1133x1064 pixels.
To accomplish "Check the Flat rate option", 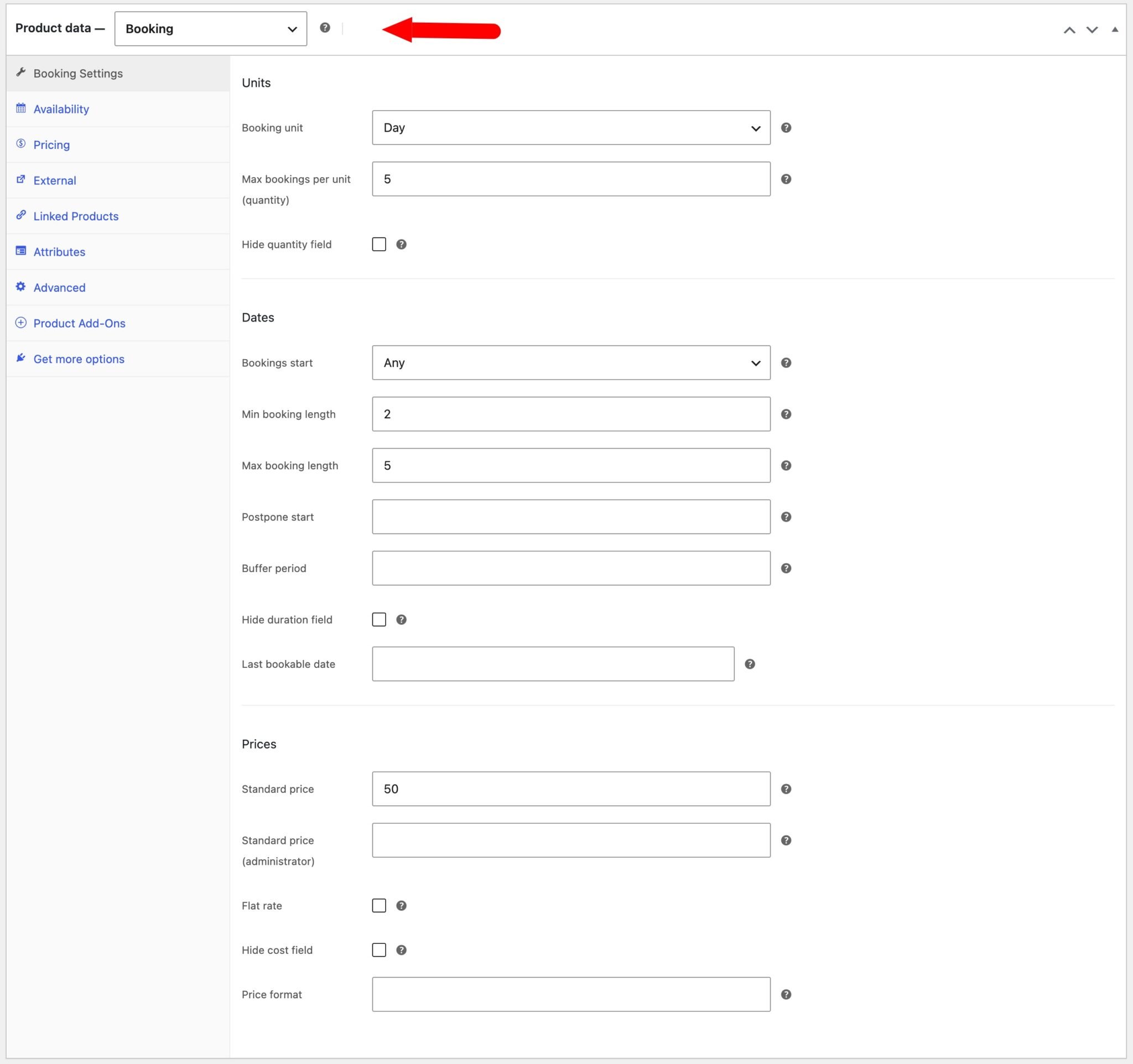I will [x=379, y=905].
